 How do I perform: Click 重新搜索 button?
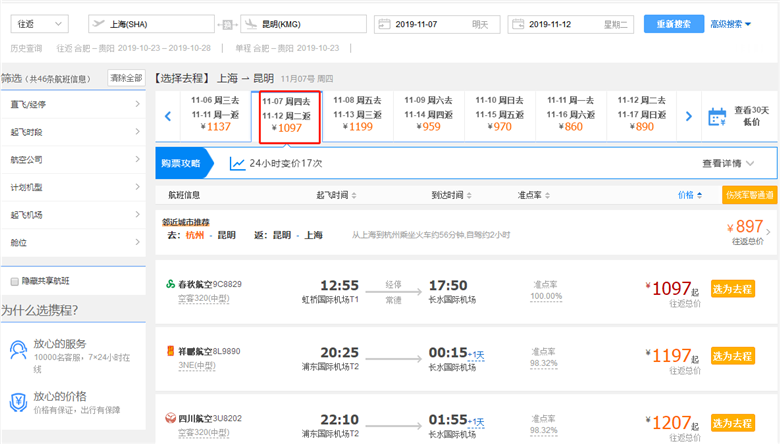tap(674, 24)
